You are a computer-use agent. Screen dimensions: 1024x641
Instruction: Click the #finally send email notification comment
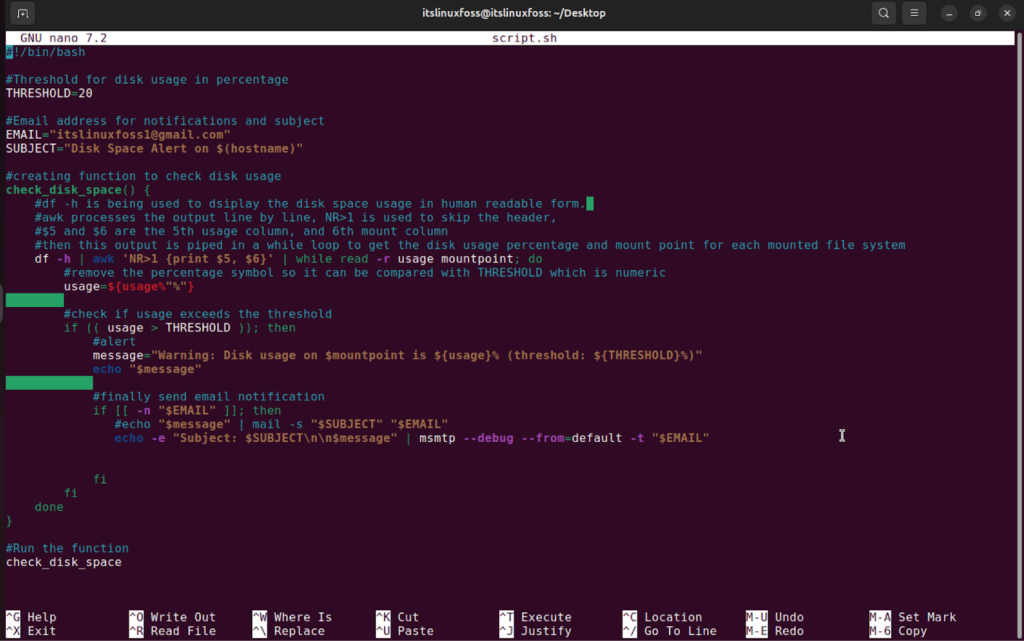(x=209, y=397)
